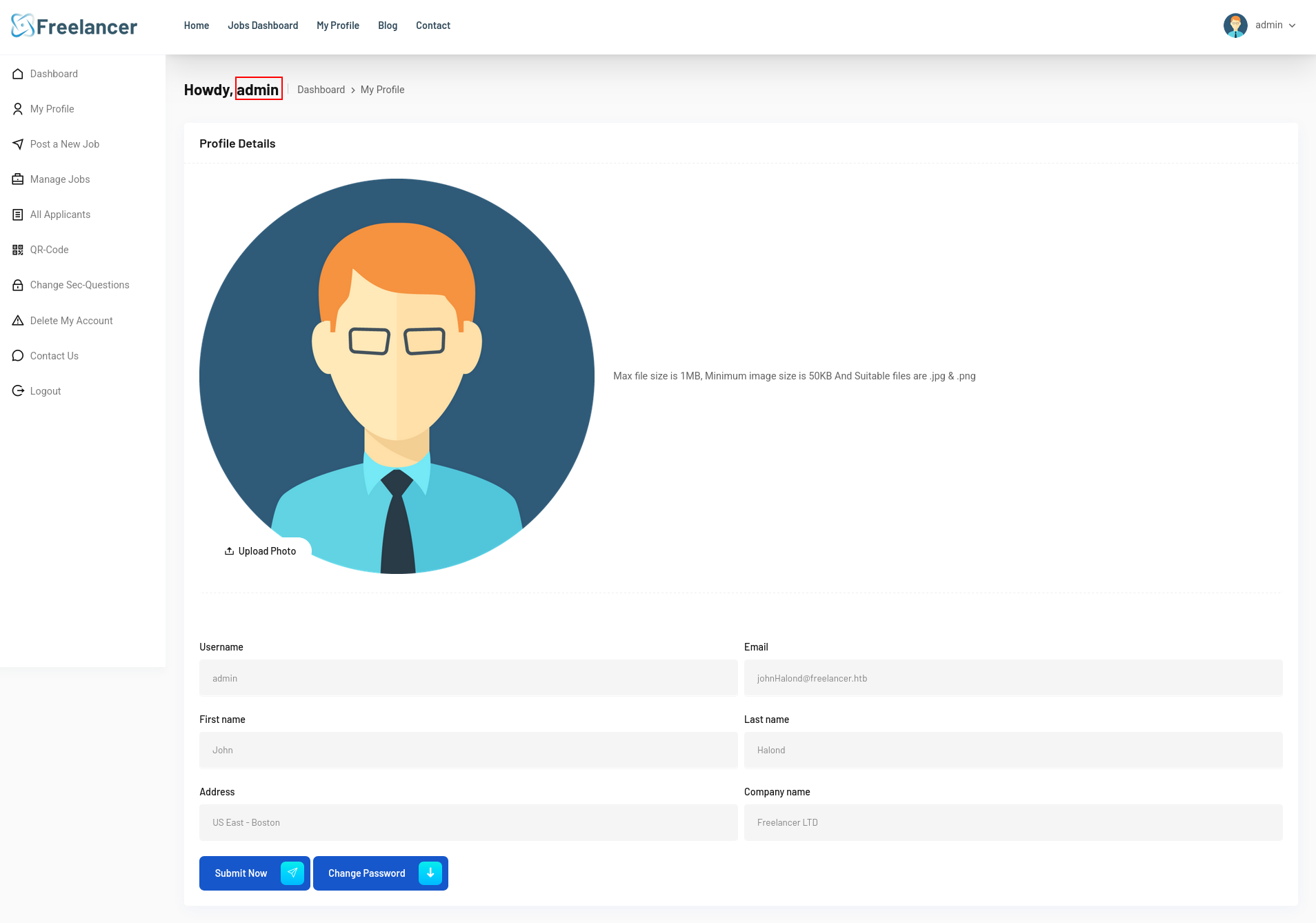Open All Applicants in the sidebar

60,215
